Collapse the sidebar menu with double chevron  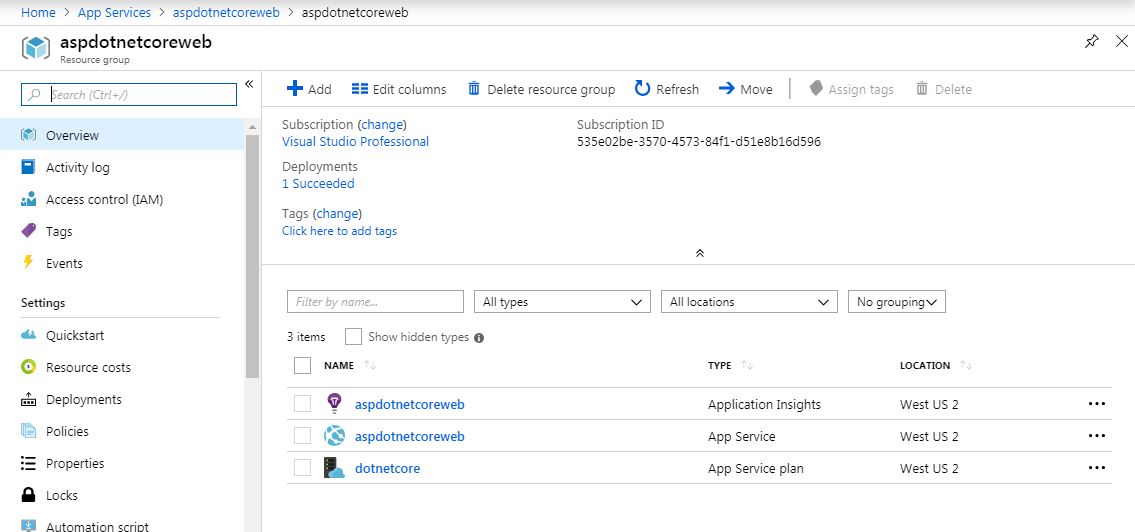pyautogui.click(x=249, y=84)
